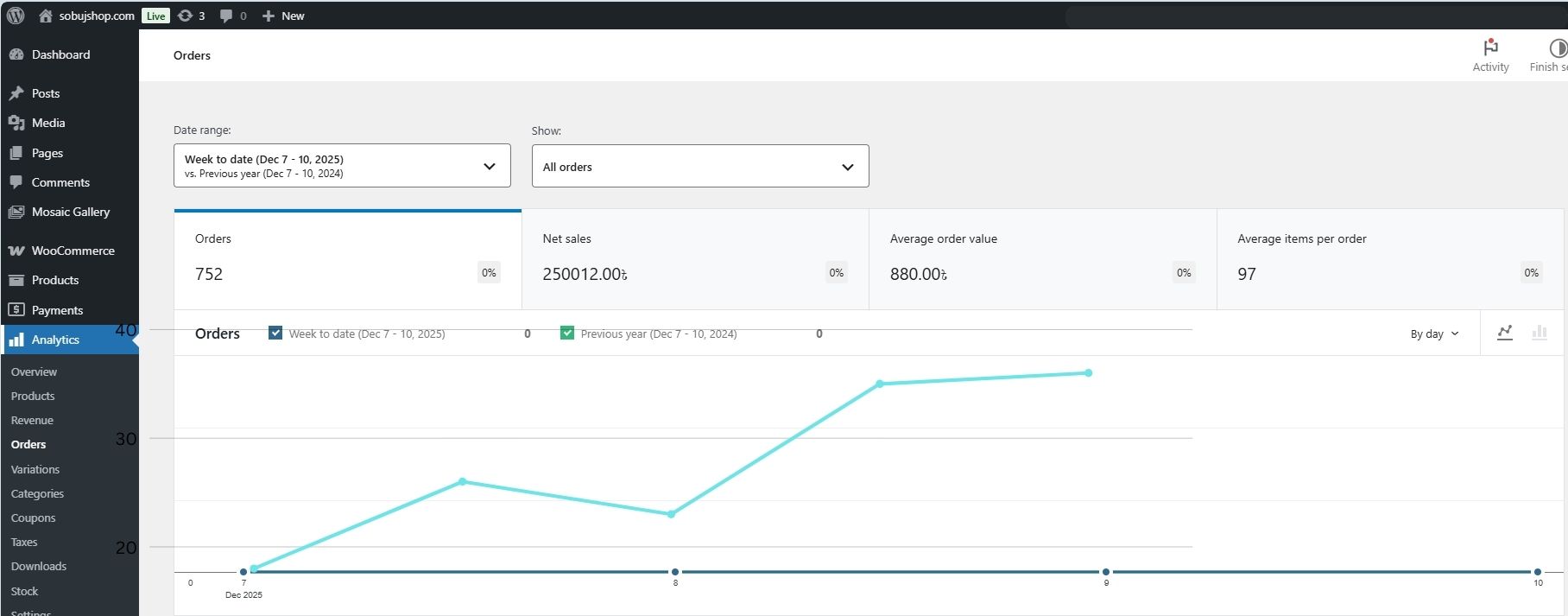Image resolution: width=1568 pixels, height=616 pixels.
Task: Click the Dec 8 chart data point
Action: (x=675, y=571)
